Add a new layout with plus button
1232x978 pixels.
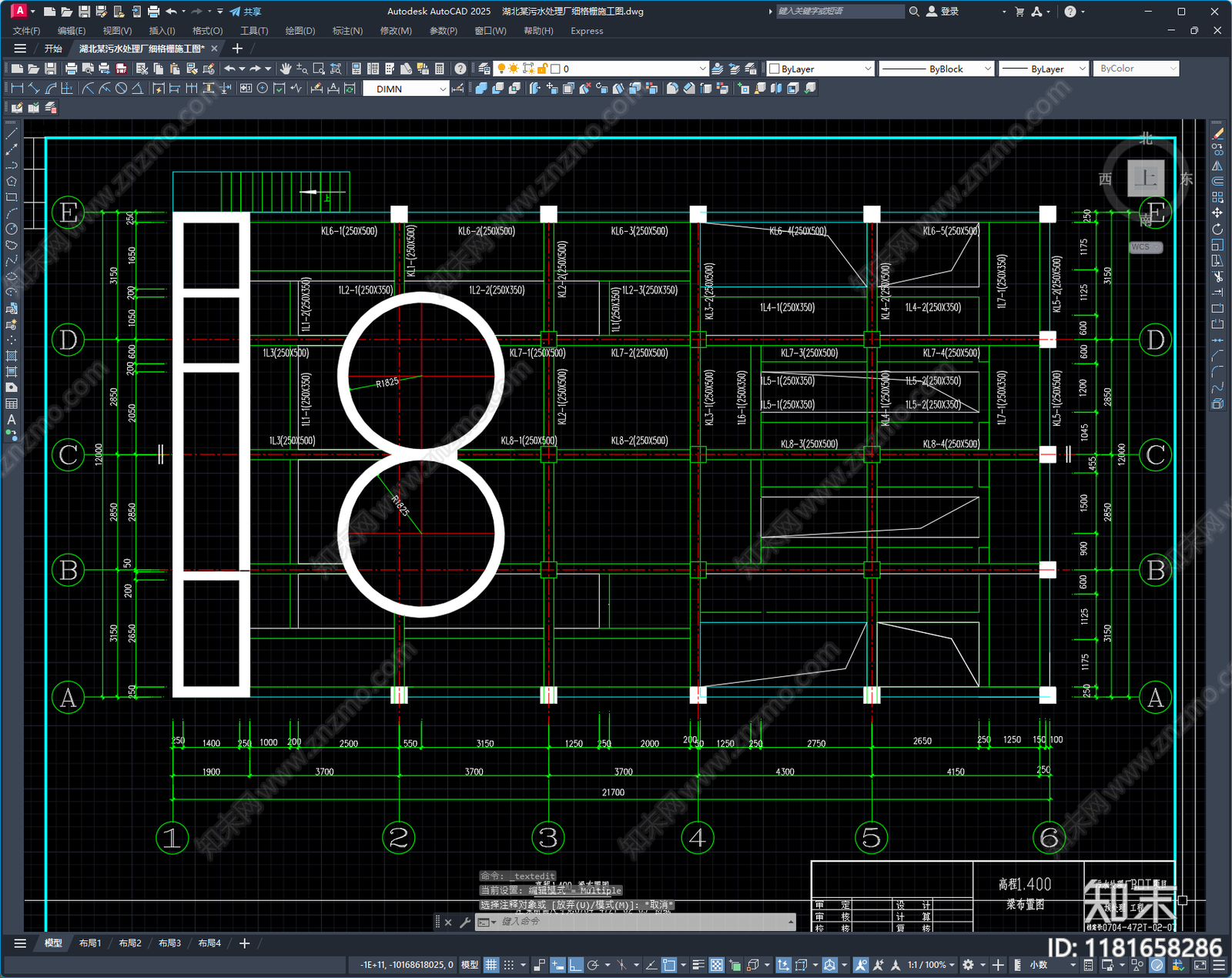pos(244,943)
